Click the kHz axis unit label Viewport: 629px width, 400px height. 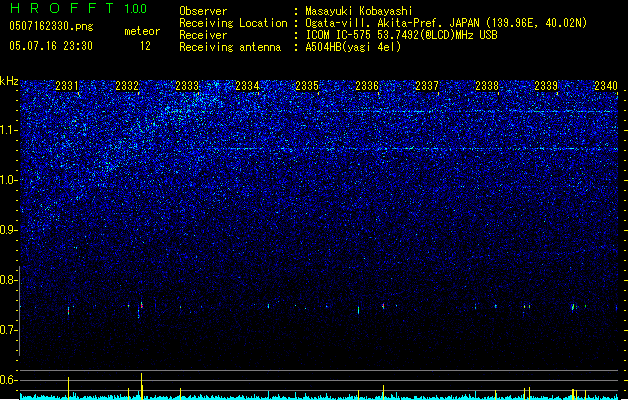[x=9, y=81]
